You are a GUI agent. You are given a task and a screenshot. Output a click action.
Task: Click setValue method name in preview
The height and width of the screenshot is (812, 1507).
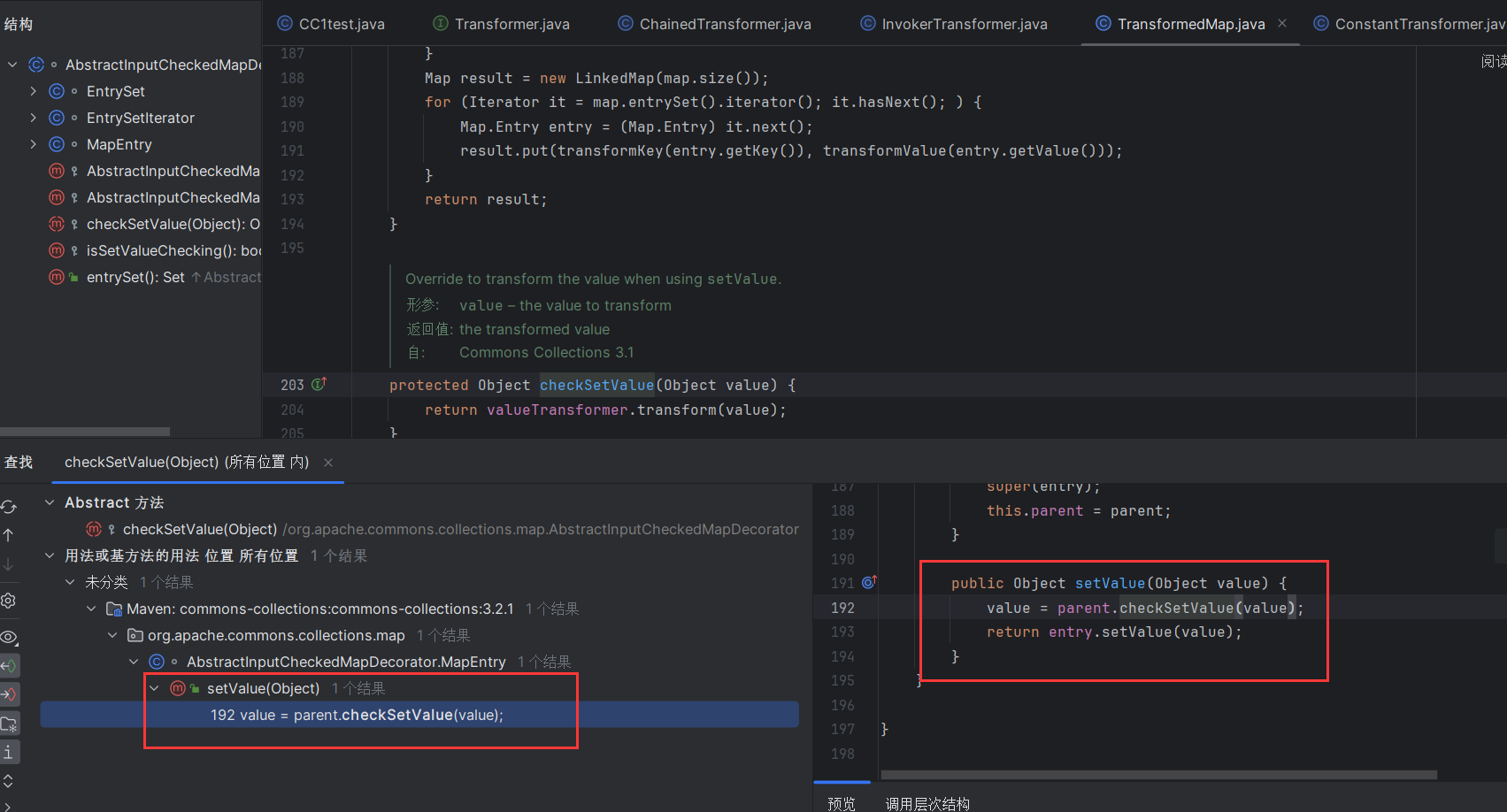1111,583
